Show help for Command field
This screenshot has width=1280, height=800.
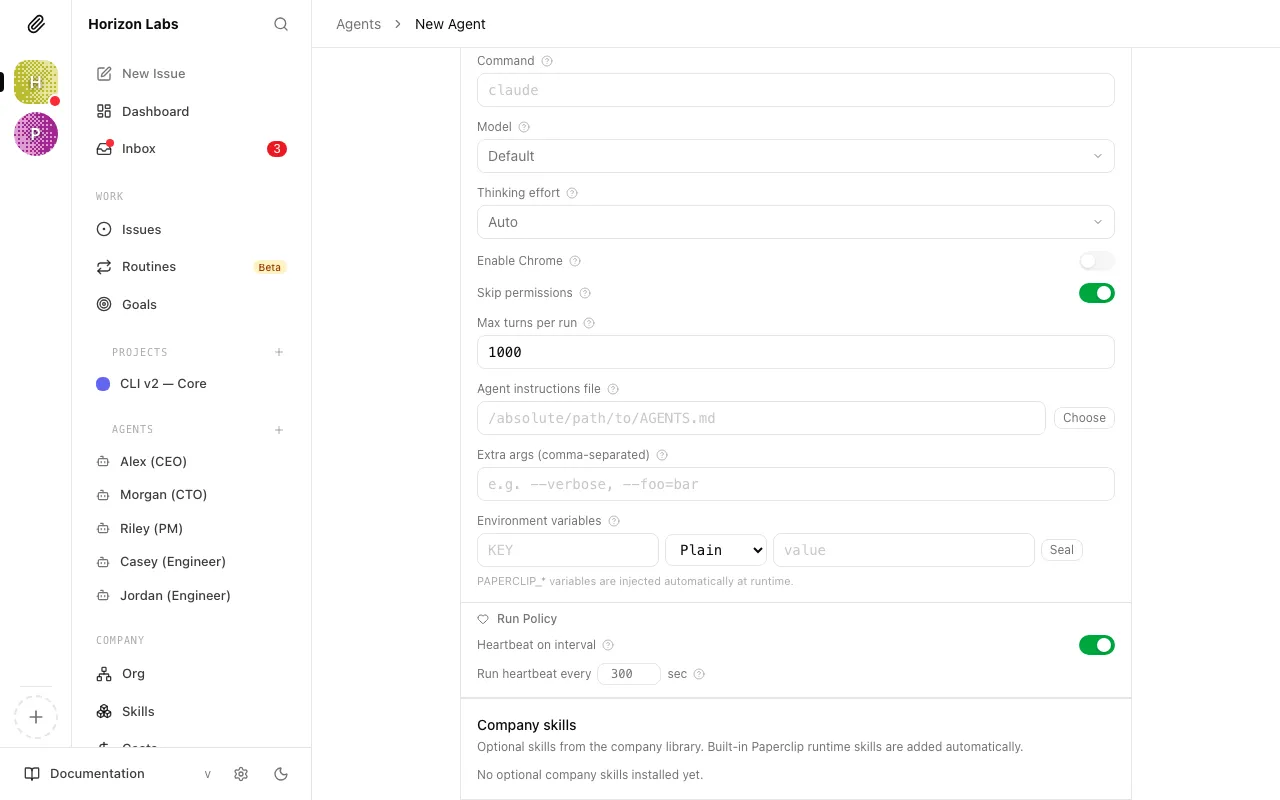pos(547,61)
